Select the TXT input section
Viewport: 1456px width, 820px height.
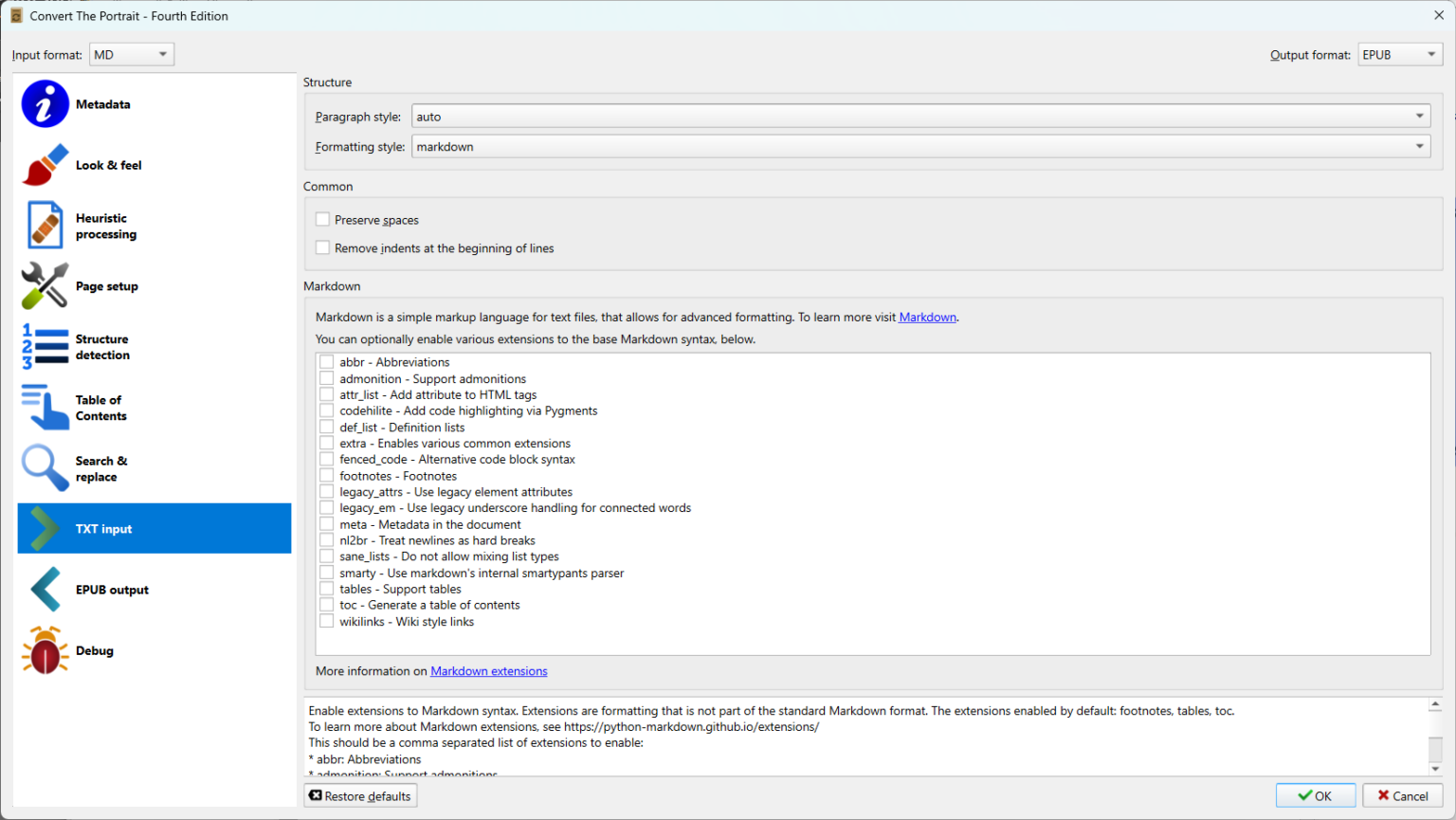103,528
